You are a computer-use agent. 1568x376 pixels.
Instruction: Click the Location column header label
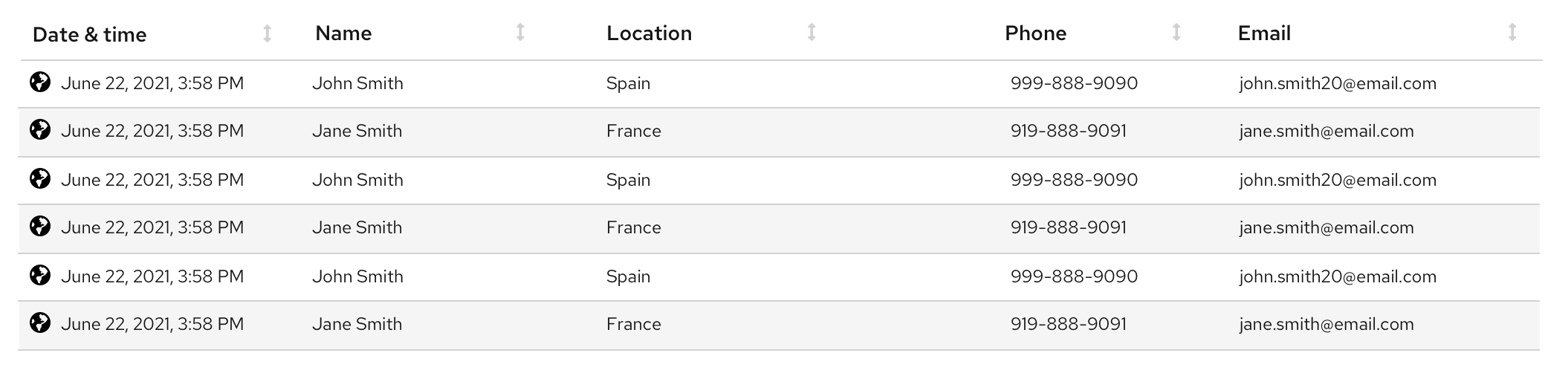[649, 33]
